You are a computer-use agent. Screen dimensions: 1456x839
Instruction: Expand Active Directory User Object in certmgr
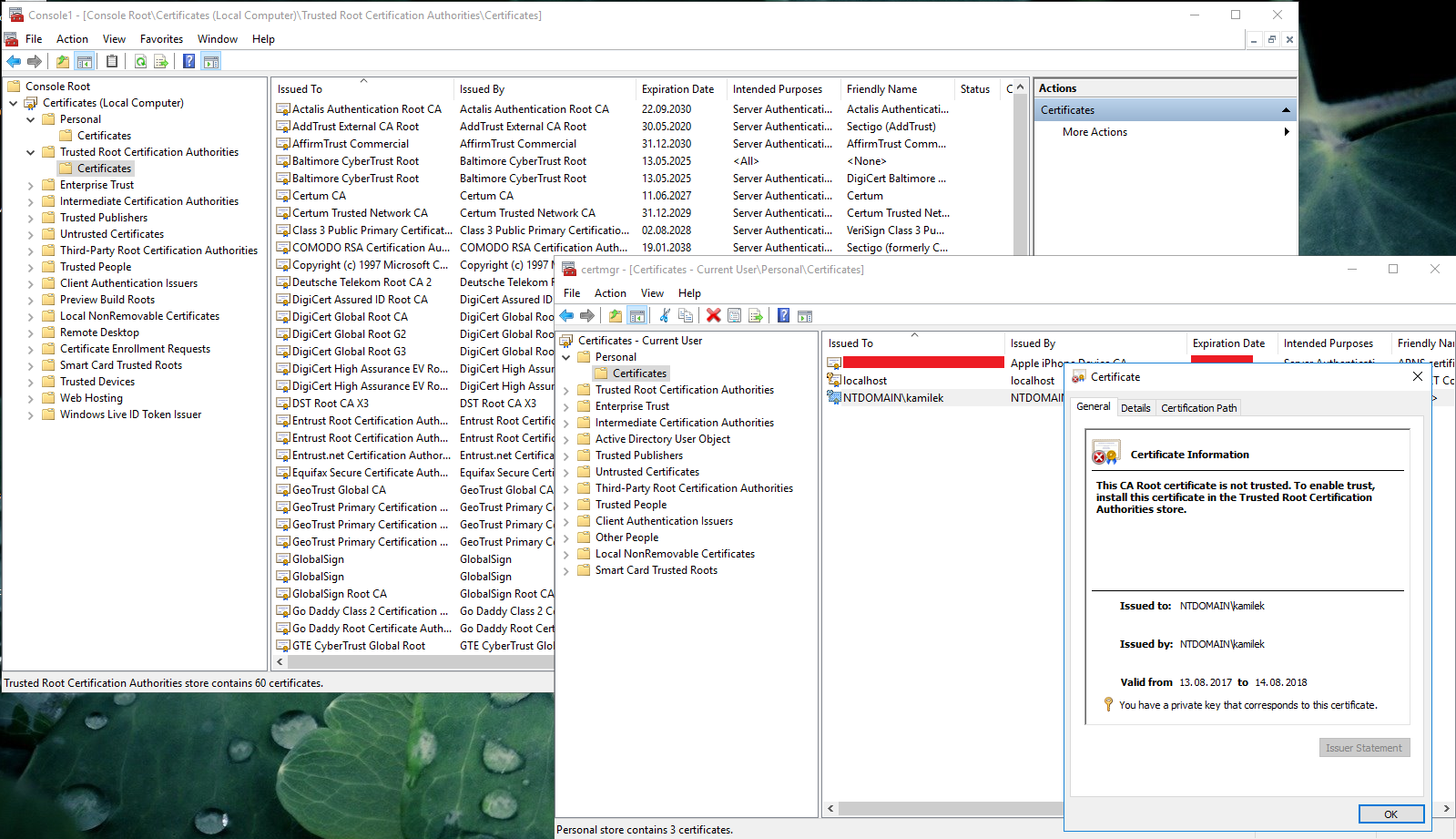566,439
